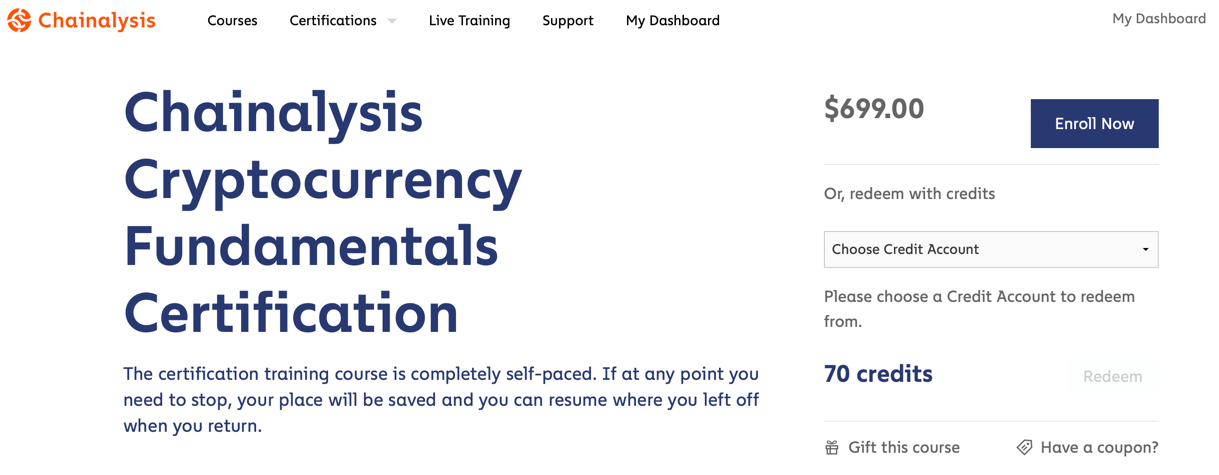Click the coupon tag icon
This screenshot has height=475, width=1219.
[x=1024, y=448]
